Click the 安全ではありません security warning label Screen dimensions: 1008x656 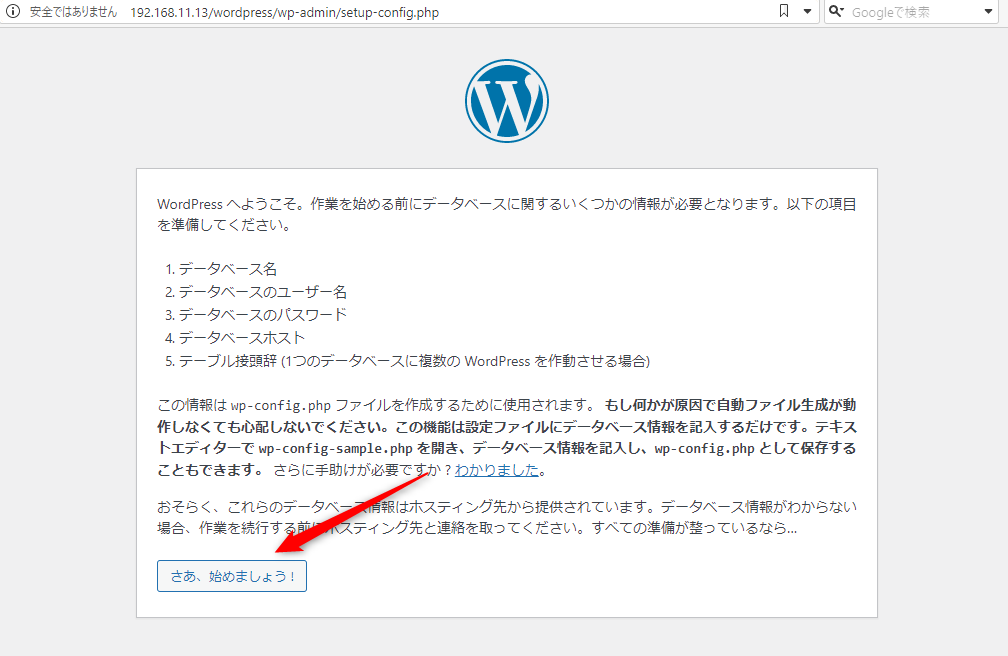tap(73, 13)
